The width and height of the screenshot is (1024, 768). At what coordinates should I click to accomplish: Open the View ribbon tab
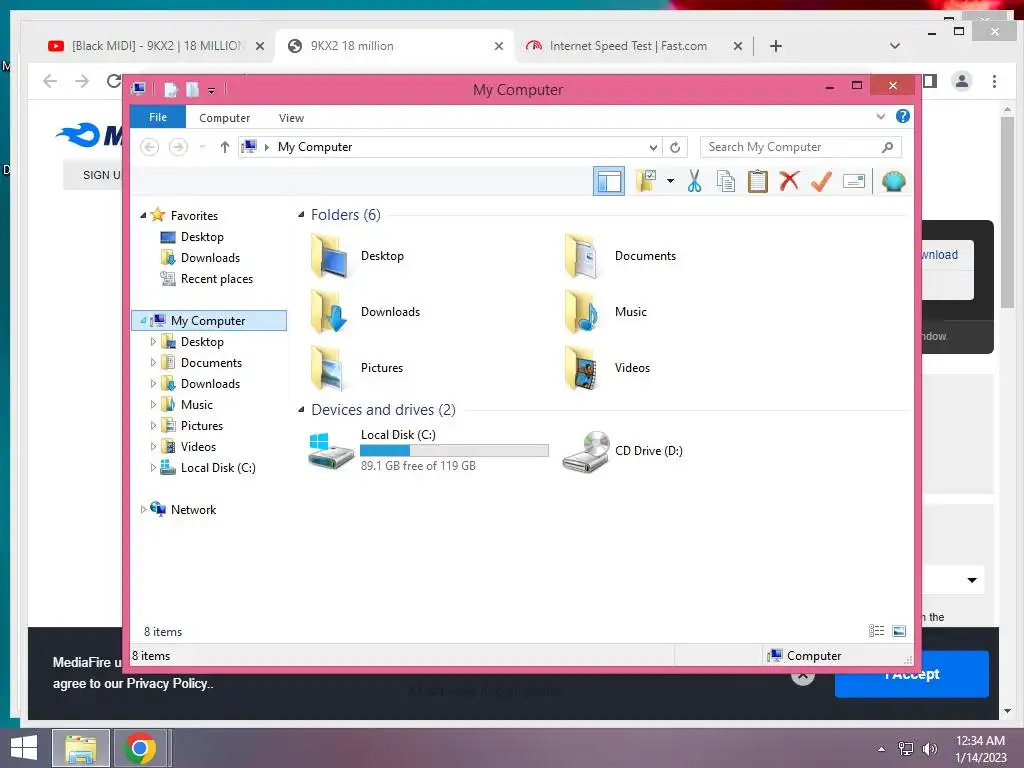click(291, 118)
